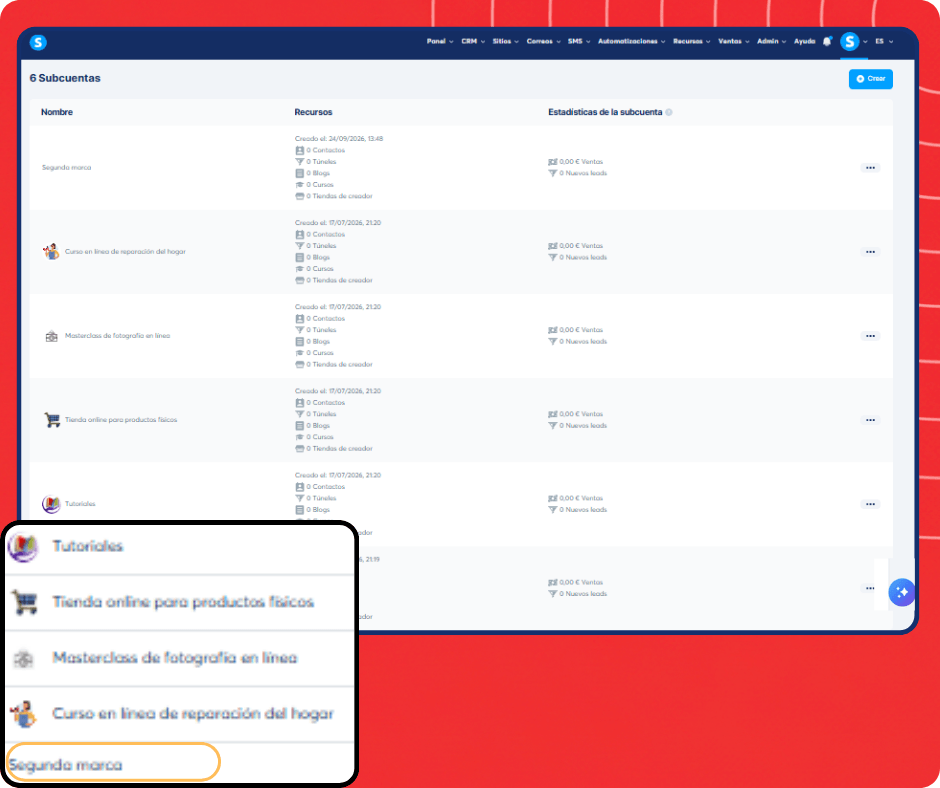Click the Ventas money icon in Segunda marca row

(x=553, y=162)
